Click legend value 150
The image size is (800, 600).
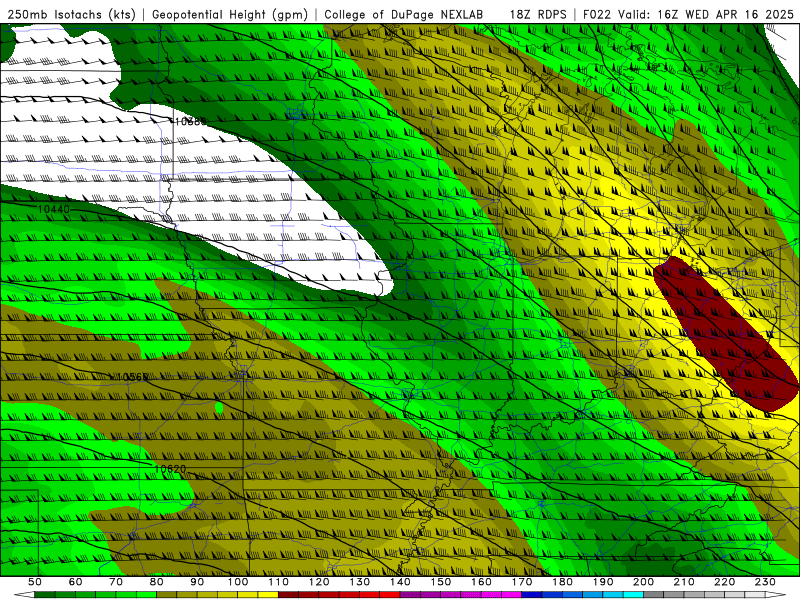(441, 582)
